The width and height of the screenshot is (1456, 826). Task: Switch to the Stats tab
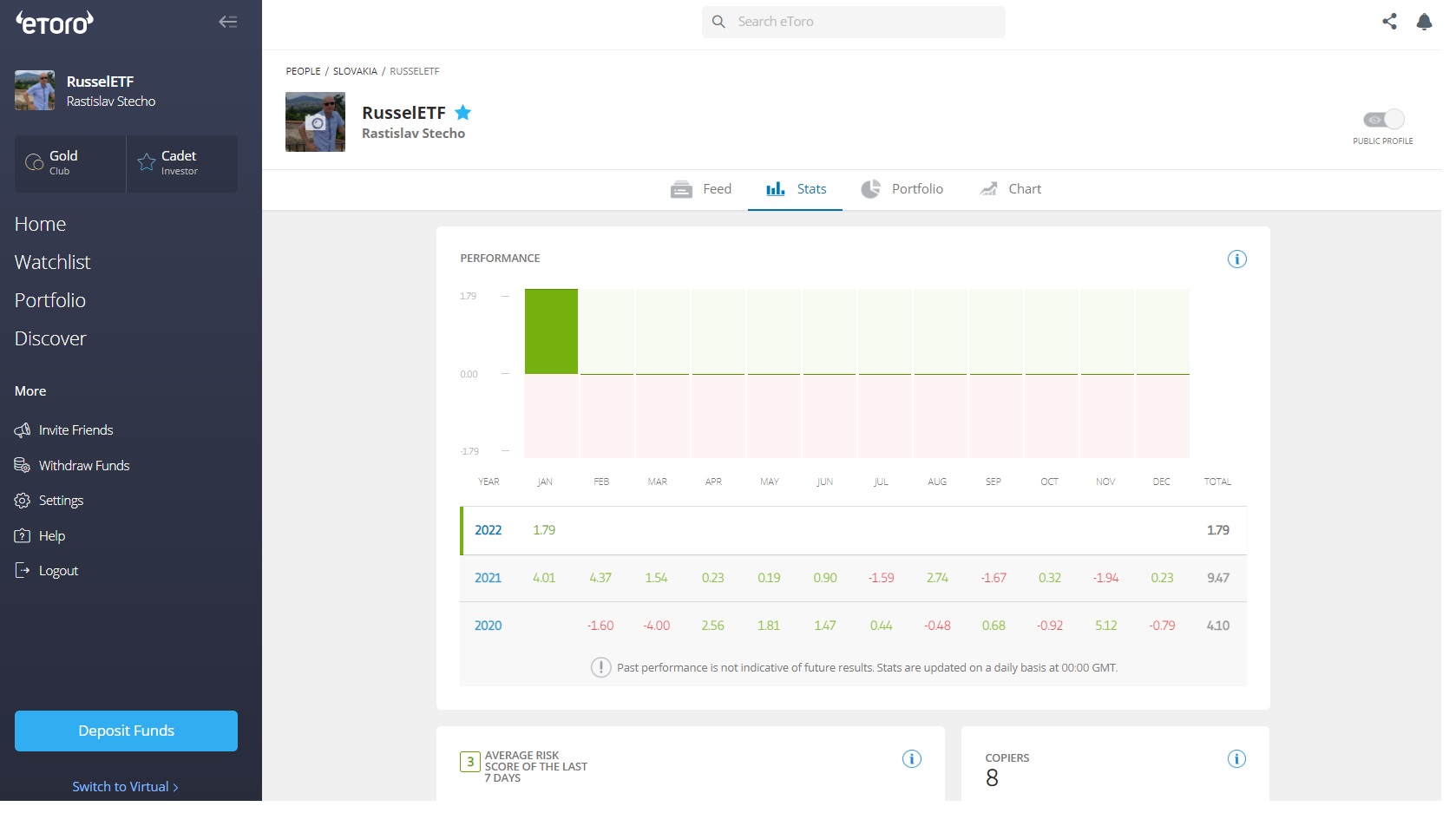[796, 189]
